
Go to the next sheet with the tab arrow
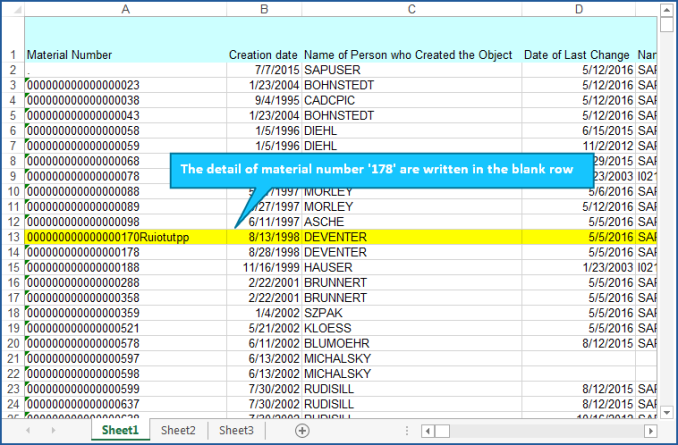pyautogui.click(x=53, y=430)
